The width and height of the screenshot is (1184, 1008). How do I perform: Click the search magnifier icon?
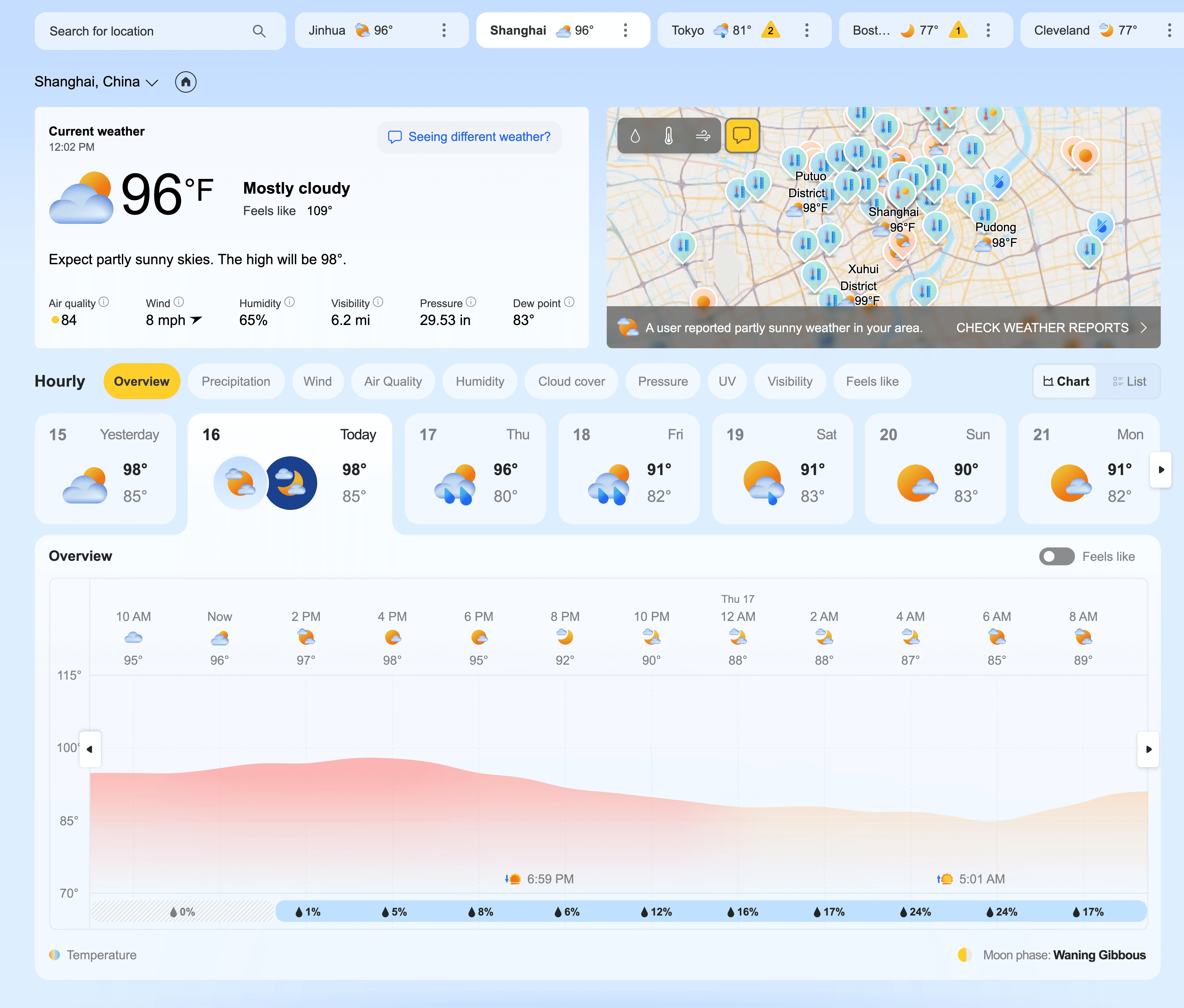259,31
